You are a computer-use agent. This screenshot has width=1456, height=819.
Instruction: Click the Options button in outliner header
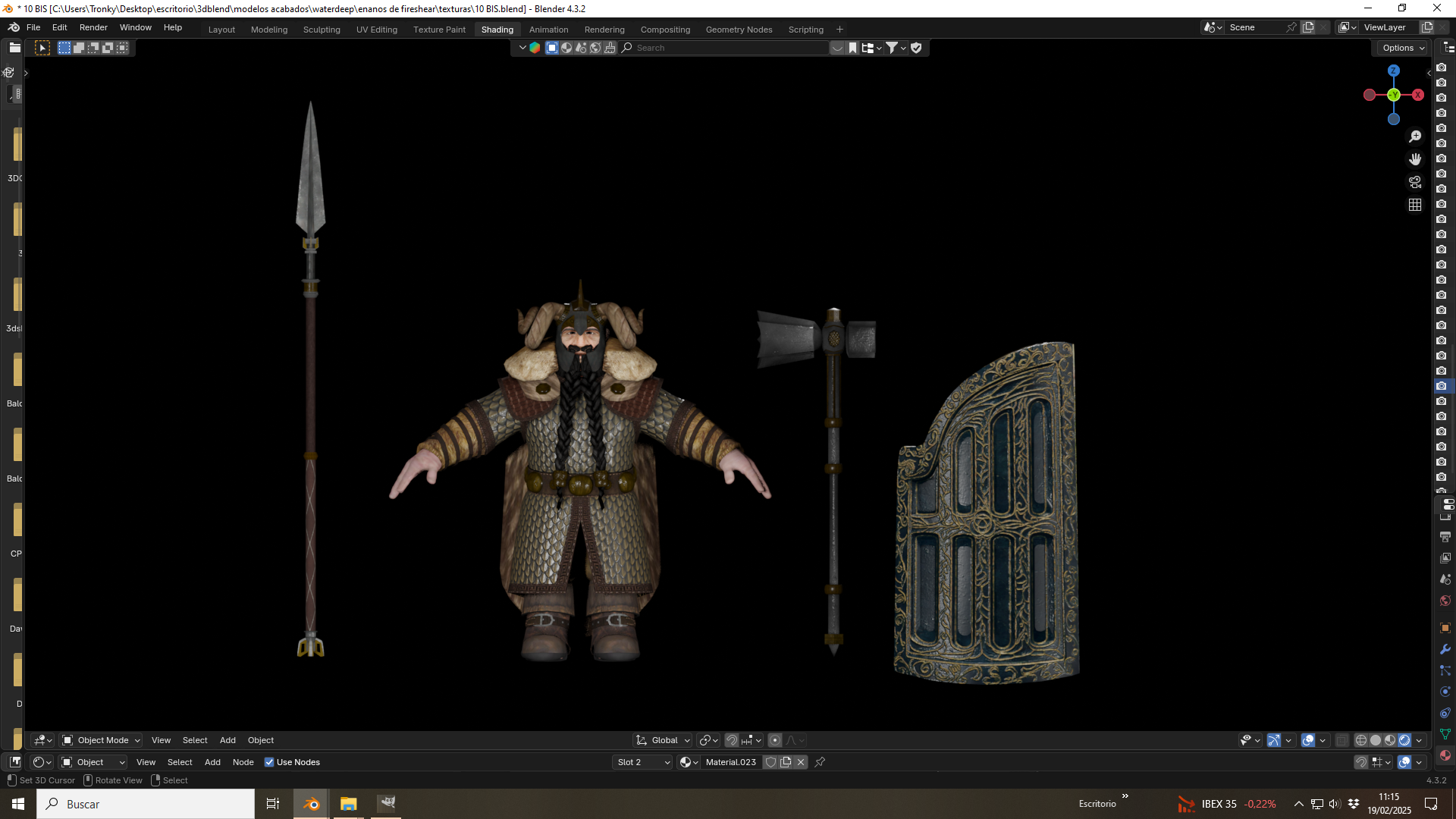click(1402, 48)
